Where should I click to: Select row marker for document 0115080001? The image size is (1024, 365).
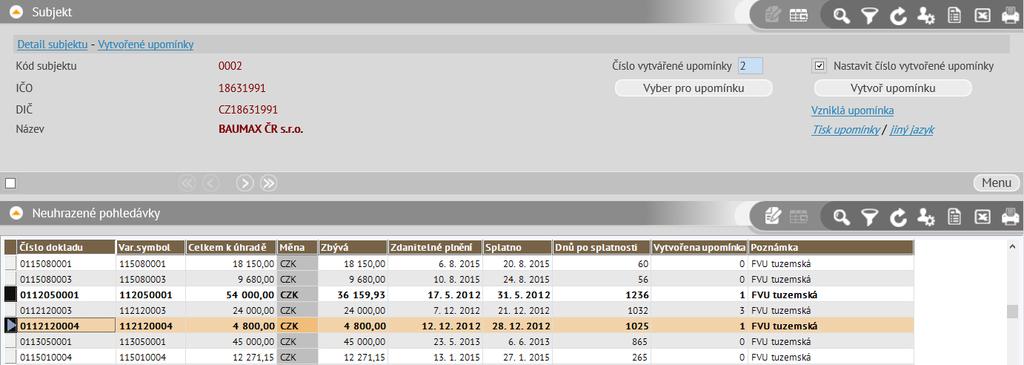pos(10,264)
